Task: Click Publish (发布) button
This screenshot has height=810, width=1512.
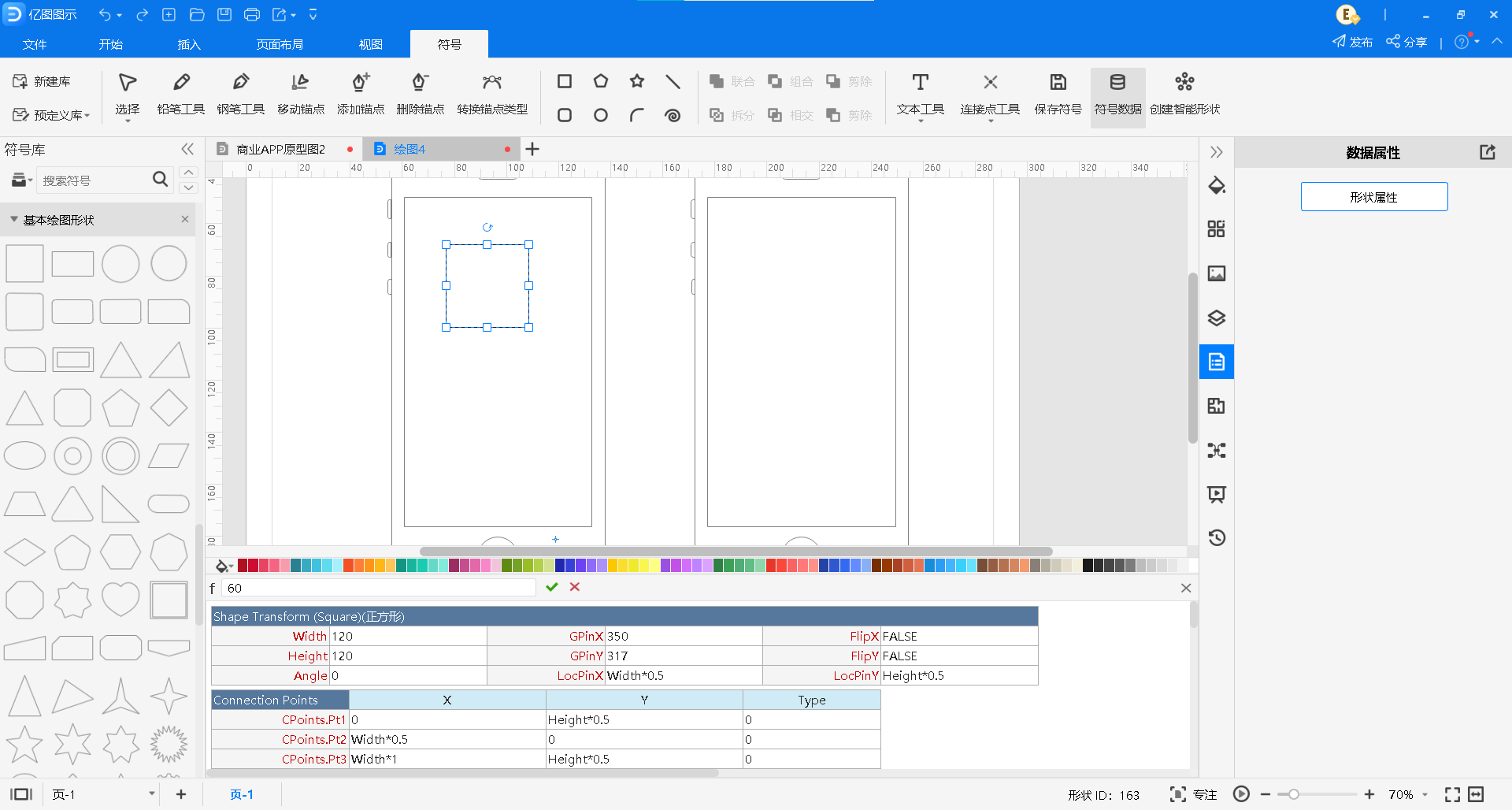Action: coord(1352,42)
